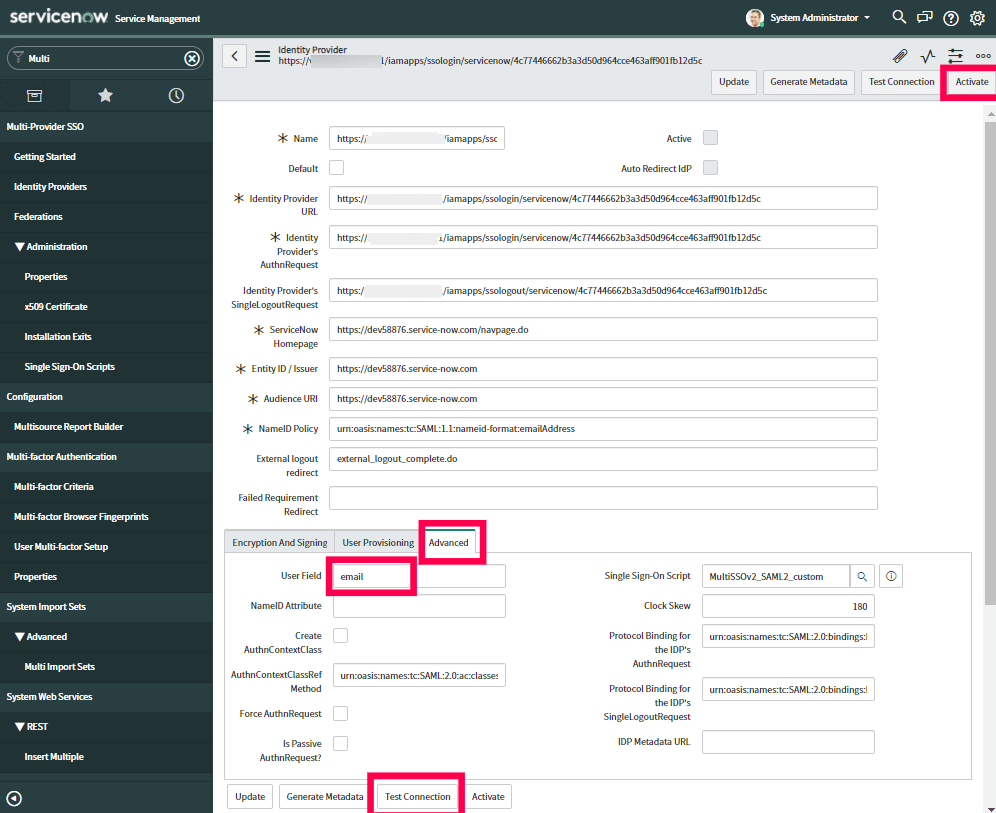This screenshot has height=813, width=996.
Task: Open the global search magnifier
Action: click(899, 17)
